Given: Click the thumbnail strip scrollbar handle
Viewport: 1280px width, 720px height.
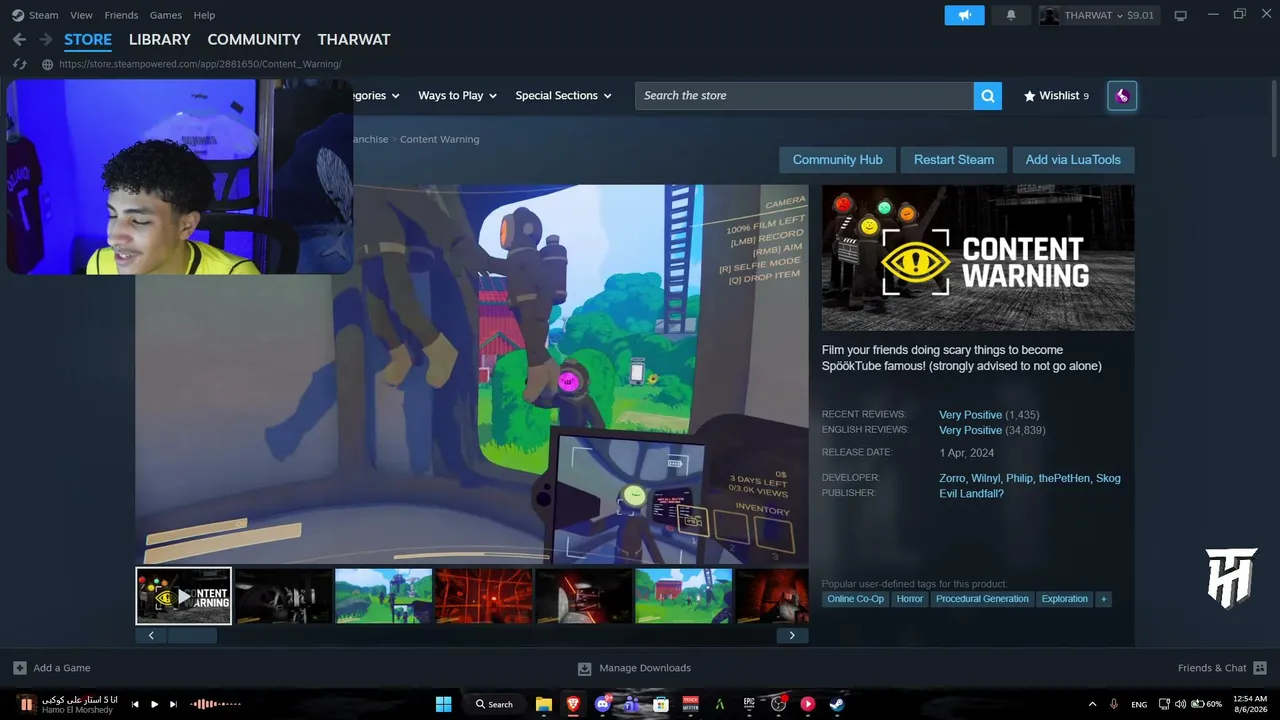Looking at the screenshot, I should coord(192,635).
